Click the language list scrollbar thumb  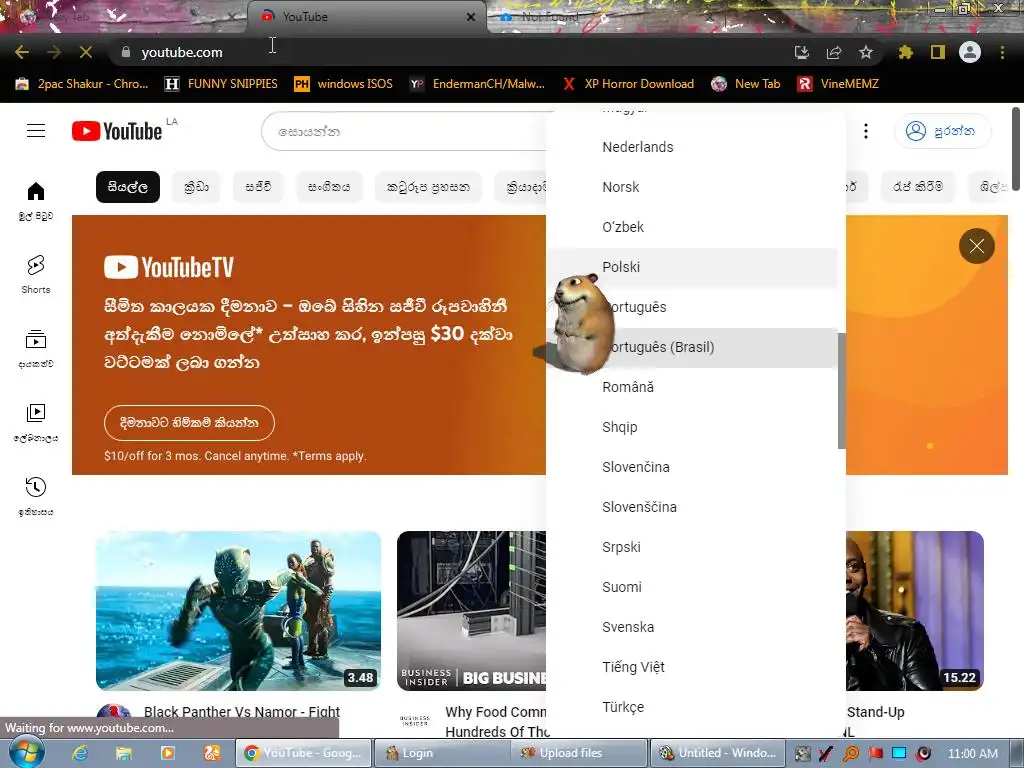pos(842,391)
